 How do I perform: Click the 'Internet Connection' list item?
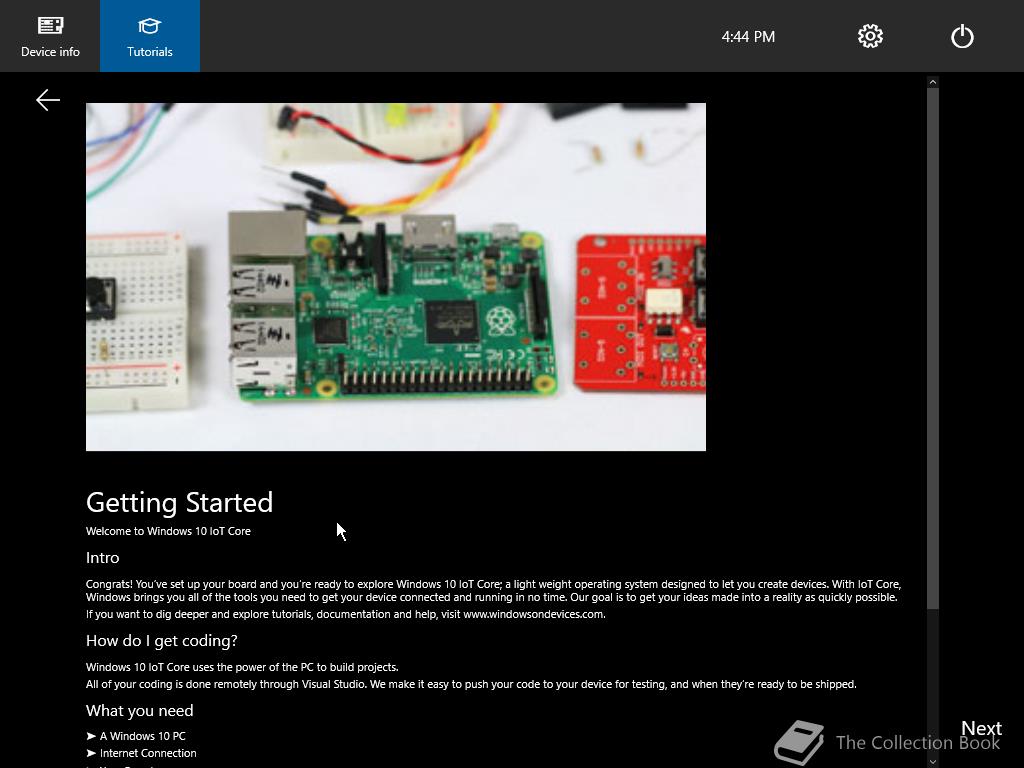141,753
